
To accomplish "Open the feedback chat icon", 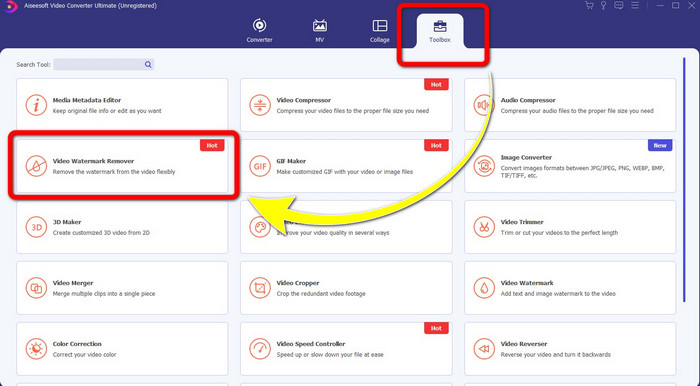I will pyautogui.click(x=618, y=5).
